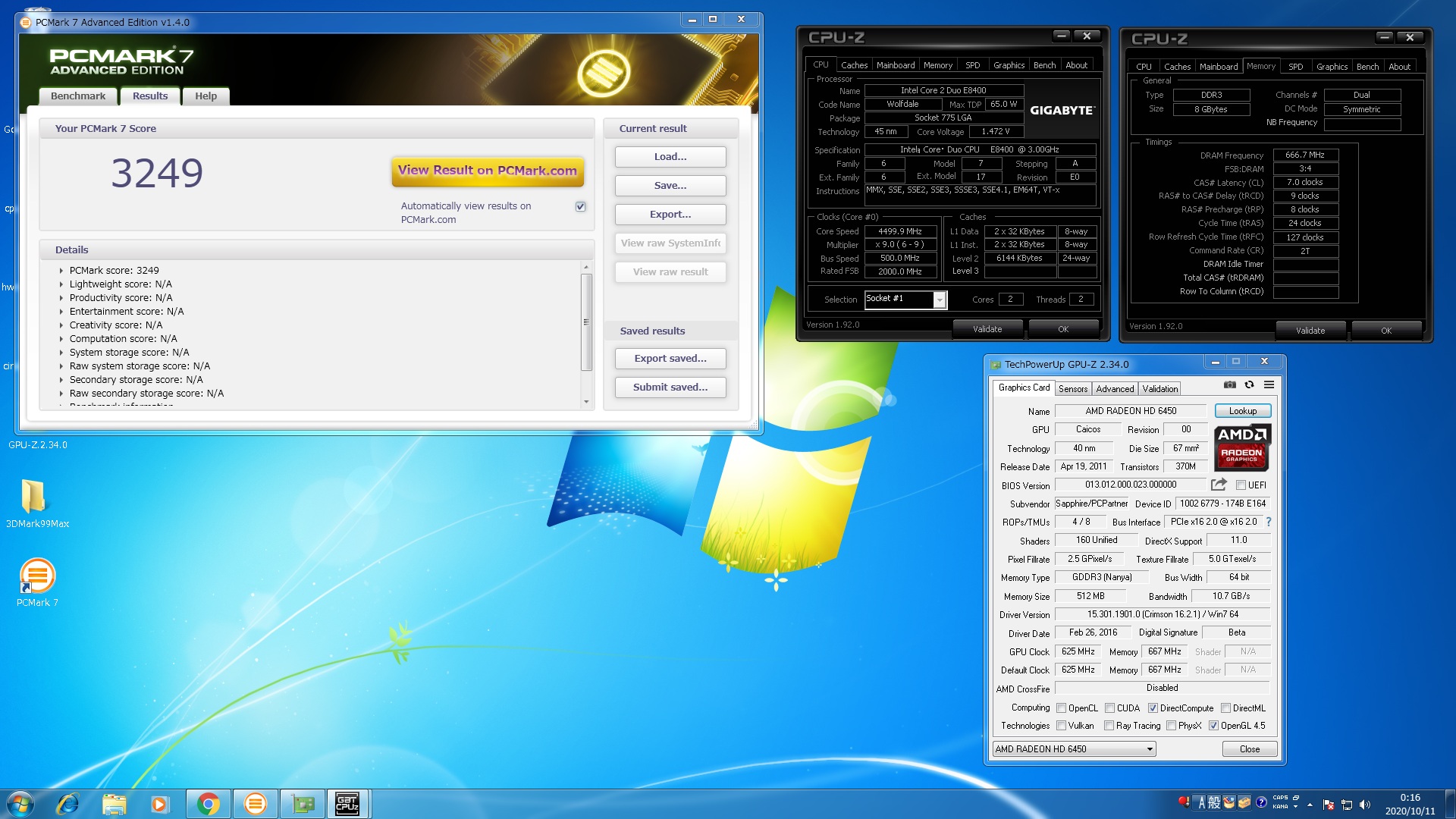This screenshot has height=819, width=1456.
Task: Toggle the DirectCompute checkbox
Action: click(x=1153, y=708)
